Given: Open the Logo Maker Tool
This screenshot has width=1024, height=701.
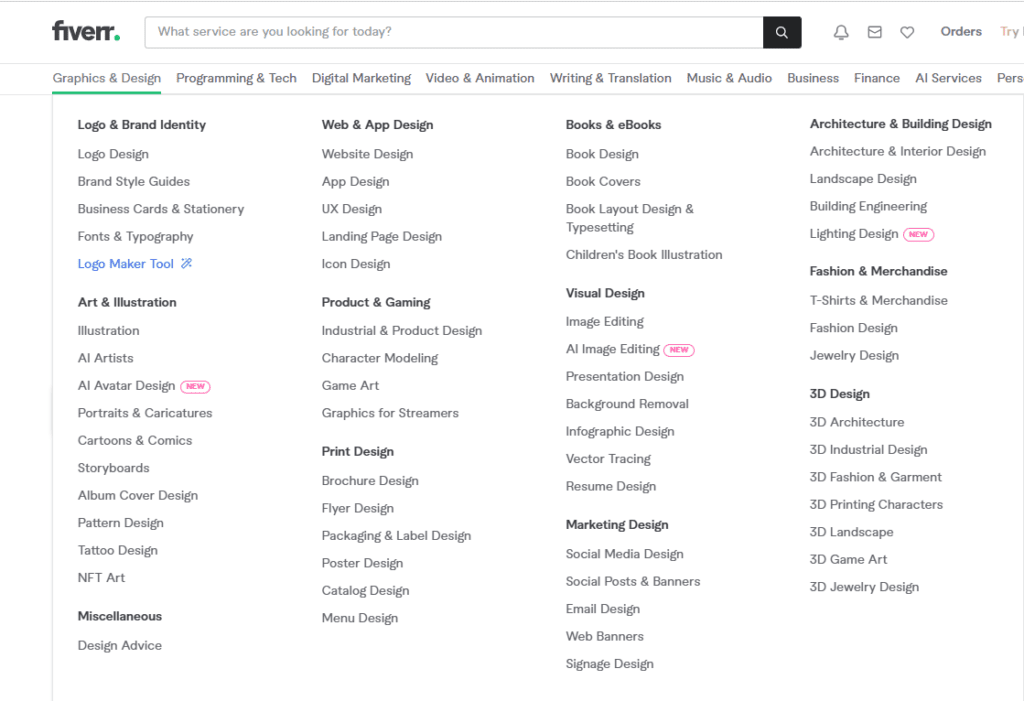Looking at the screenshot, I should coord(126,263).
